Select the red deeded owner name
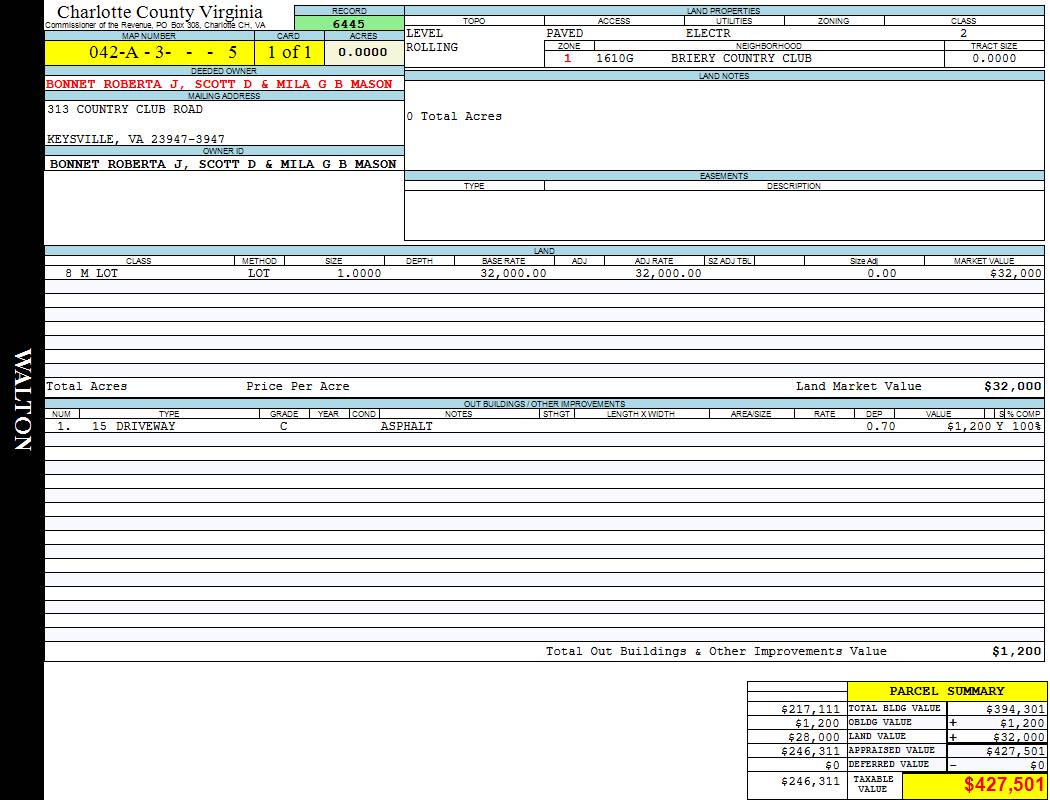 (219, 85)
